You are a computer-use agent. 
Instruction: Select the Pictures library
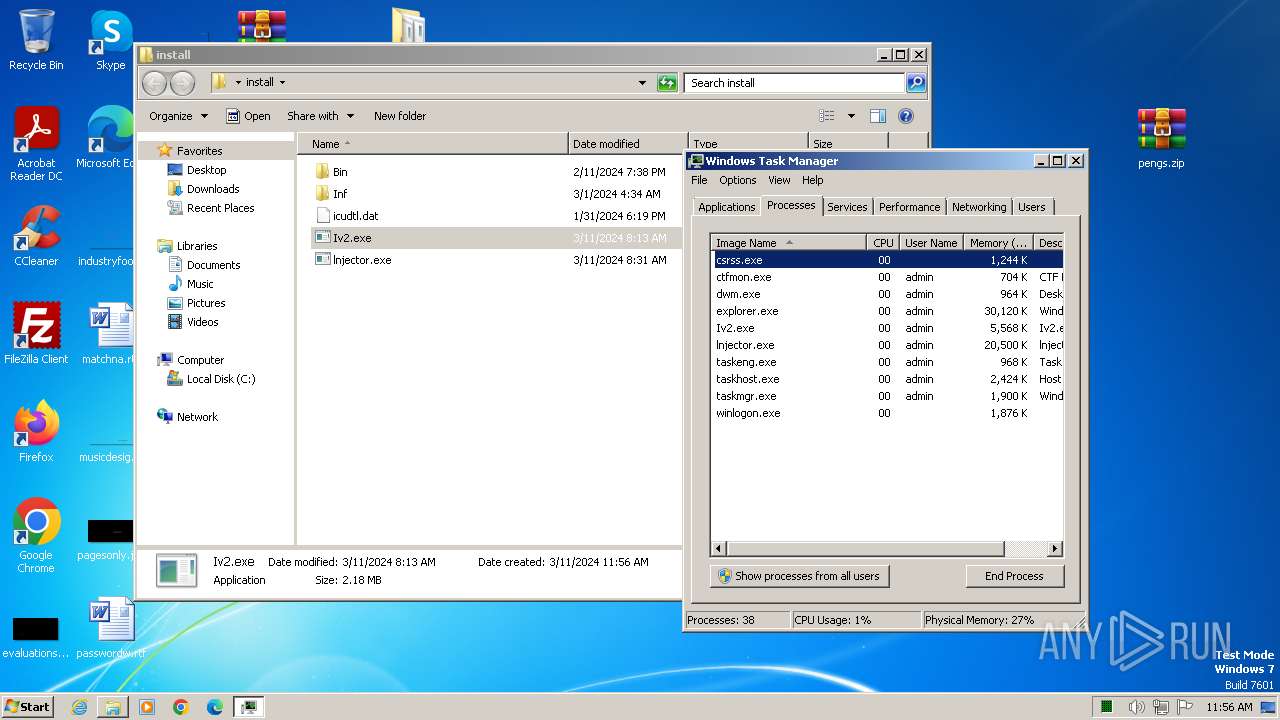206,303
